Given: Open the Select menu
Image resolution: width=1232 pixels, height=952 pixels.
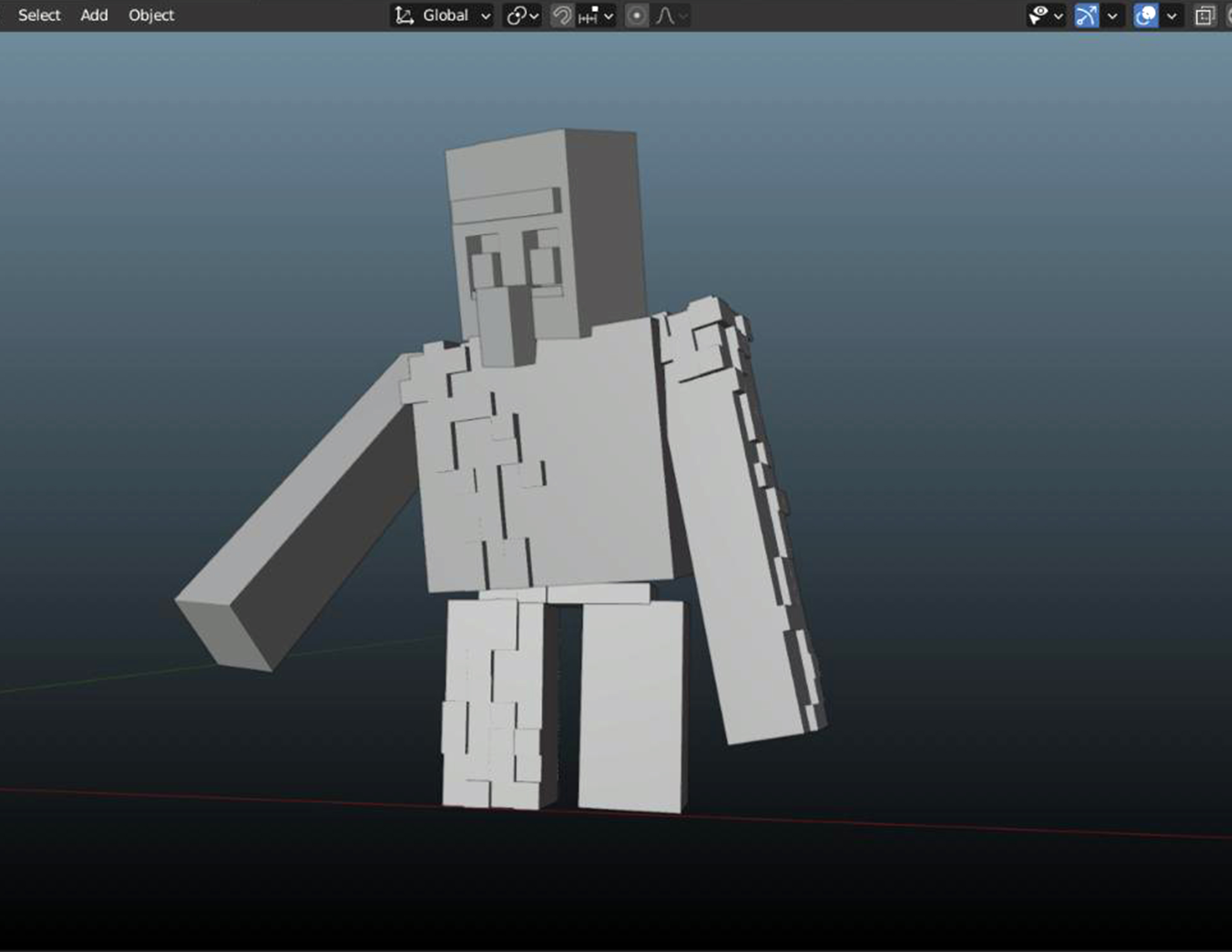Looking at the screenshot, I should point(39,15).
